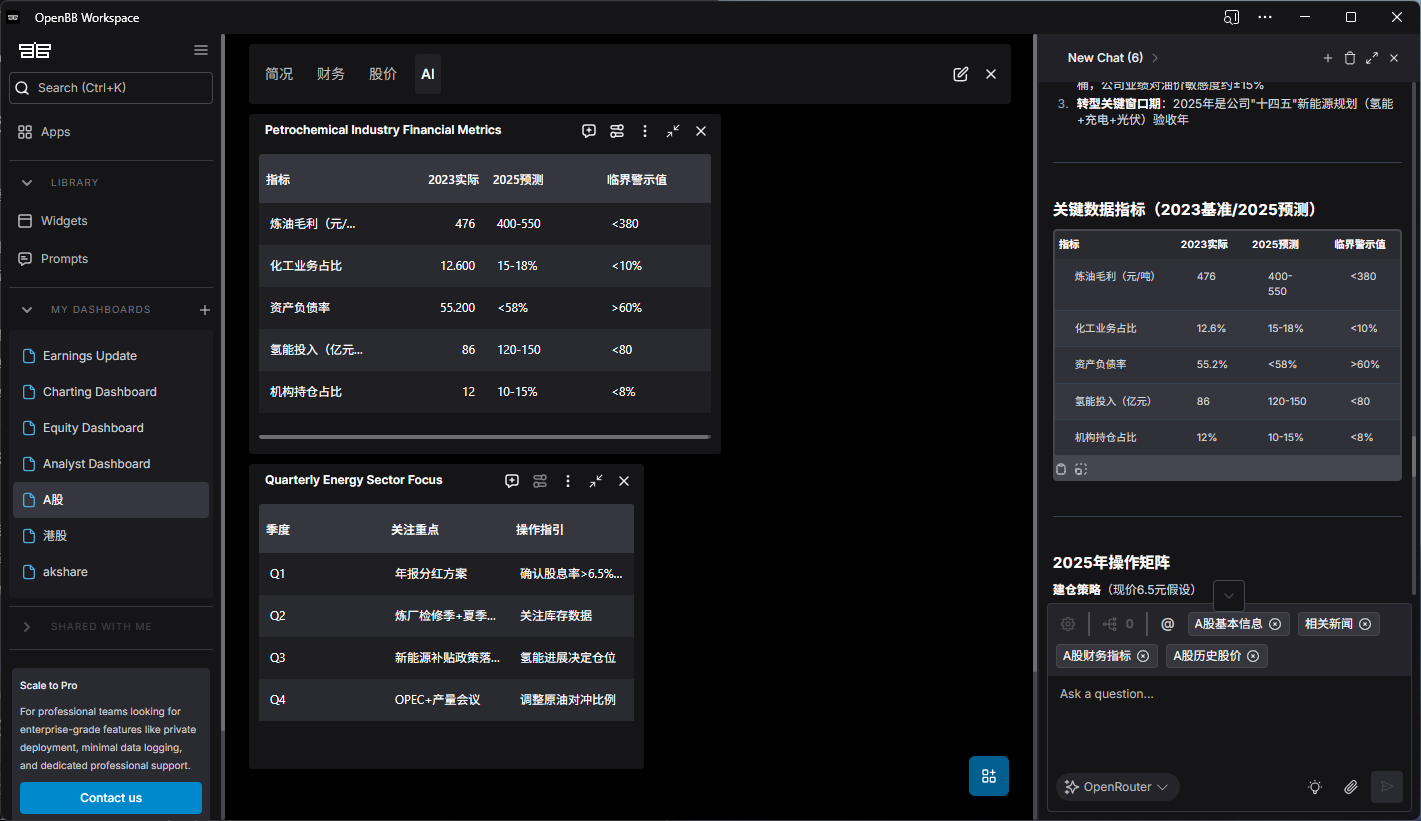Collapse the Quarterly Energy Sector Focus widget
This screenshot has height=821, width=1421.
596,481
